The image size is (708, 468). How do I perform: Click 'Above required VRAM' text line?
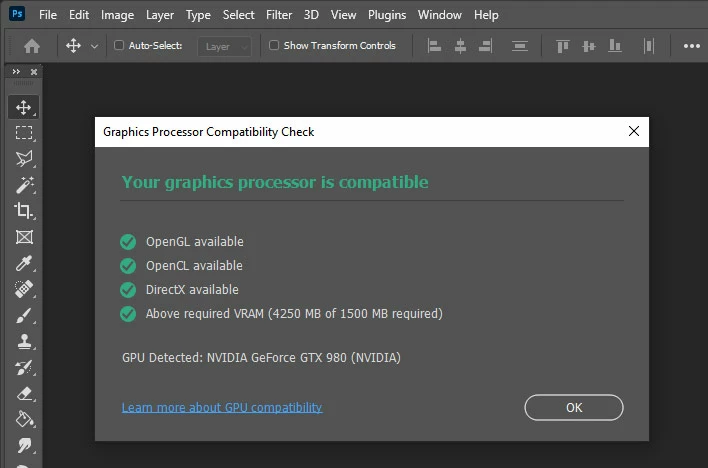point(294,314)
